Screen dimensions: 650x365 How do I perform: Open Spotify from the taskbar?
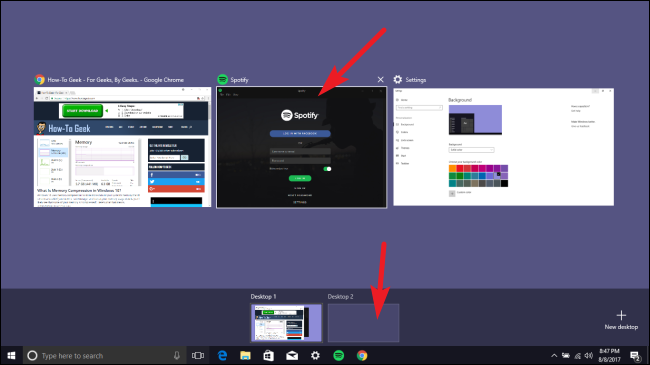point(339,355)
